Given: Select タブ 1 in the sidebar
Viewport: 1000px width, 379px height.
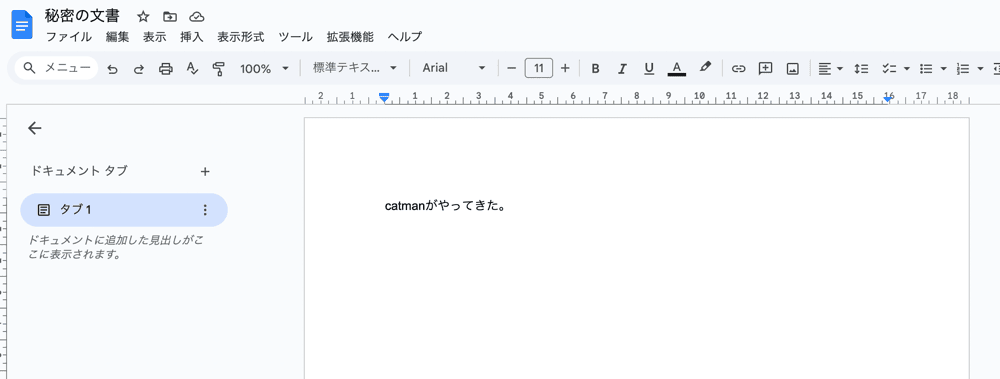Looking at the screenshot, I should tap(124, 210).
